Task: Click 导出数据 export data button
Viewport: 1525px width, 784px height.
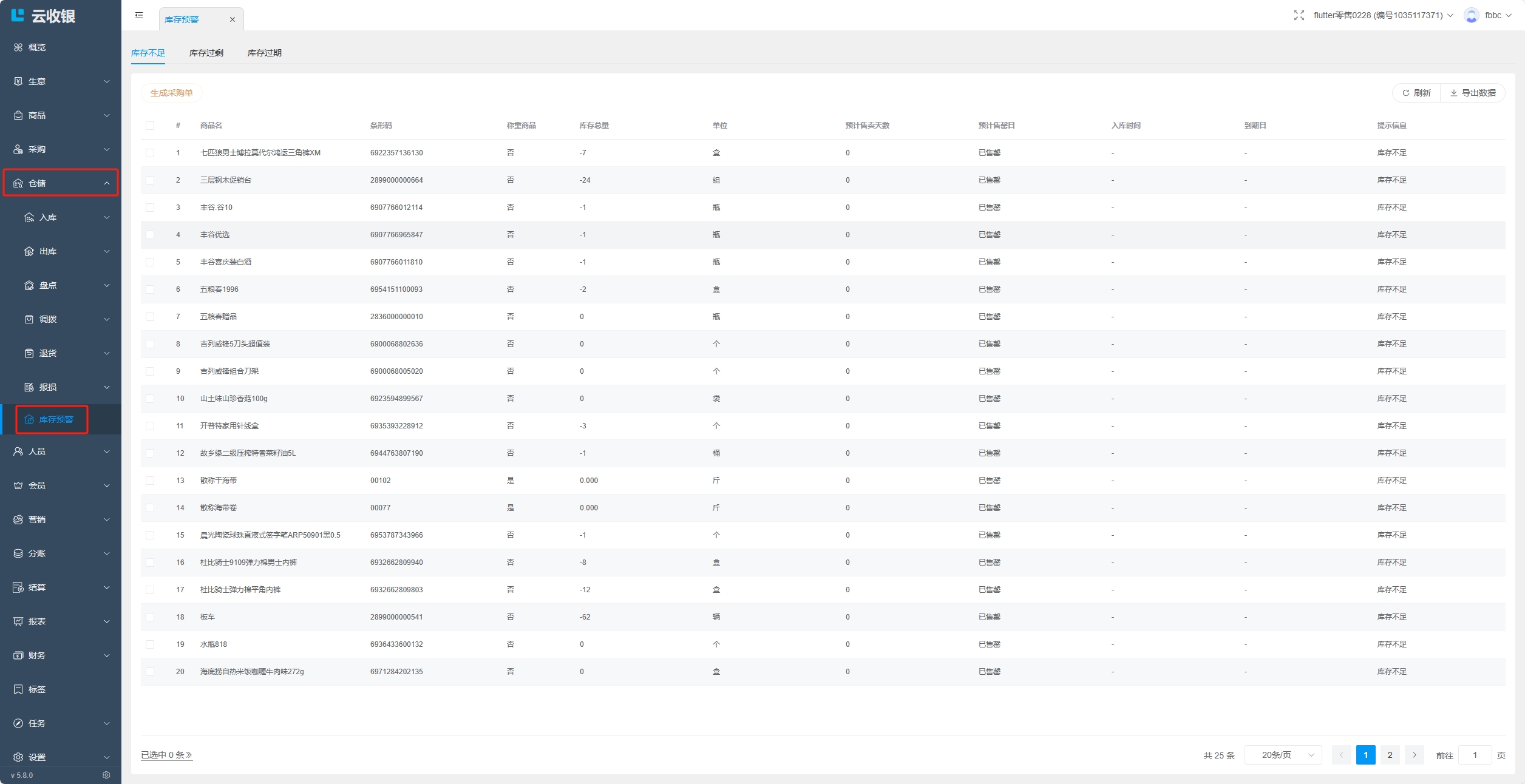Action: tap(1472, 93)
